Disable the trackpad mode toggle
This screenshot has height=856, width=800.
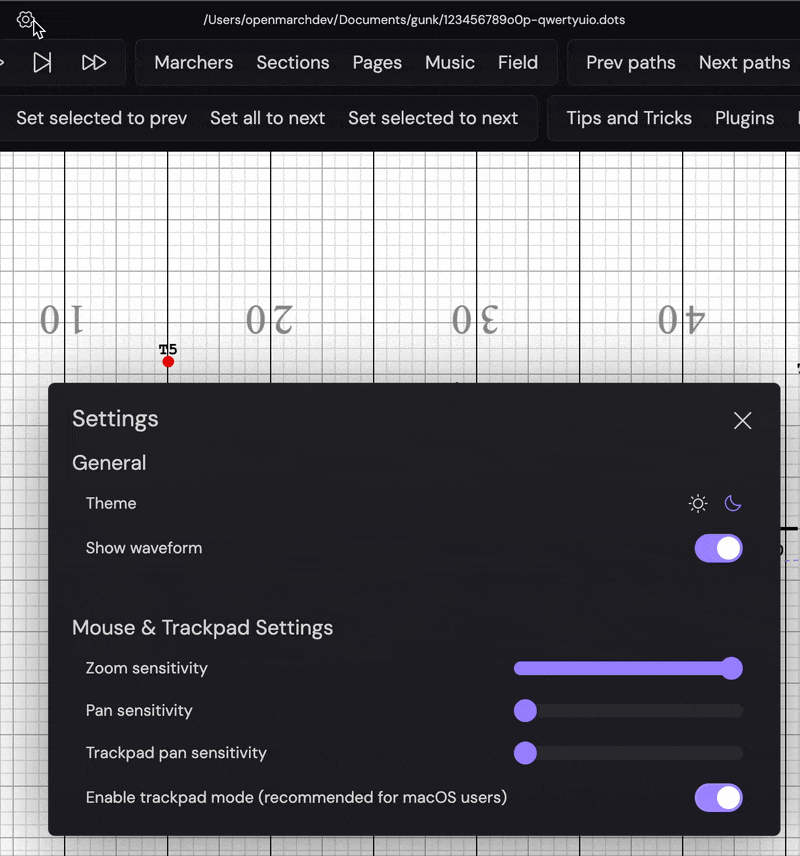click(718, 797)
